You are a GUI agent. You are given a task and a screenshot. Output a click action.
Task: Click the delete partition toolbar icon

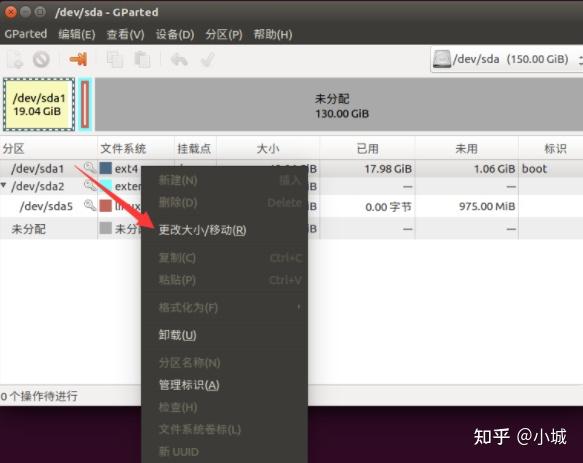[x=41, y=60]
